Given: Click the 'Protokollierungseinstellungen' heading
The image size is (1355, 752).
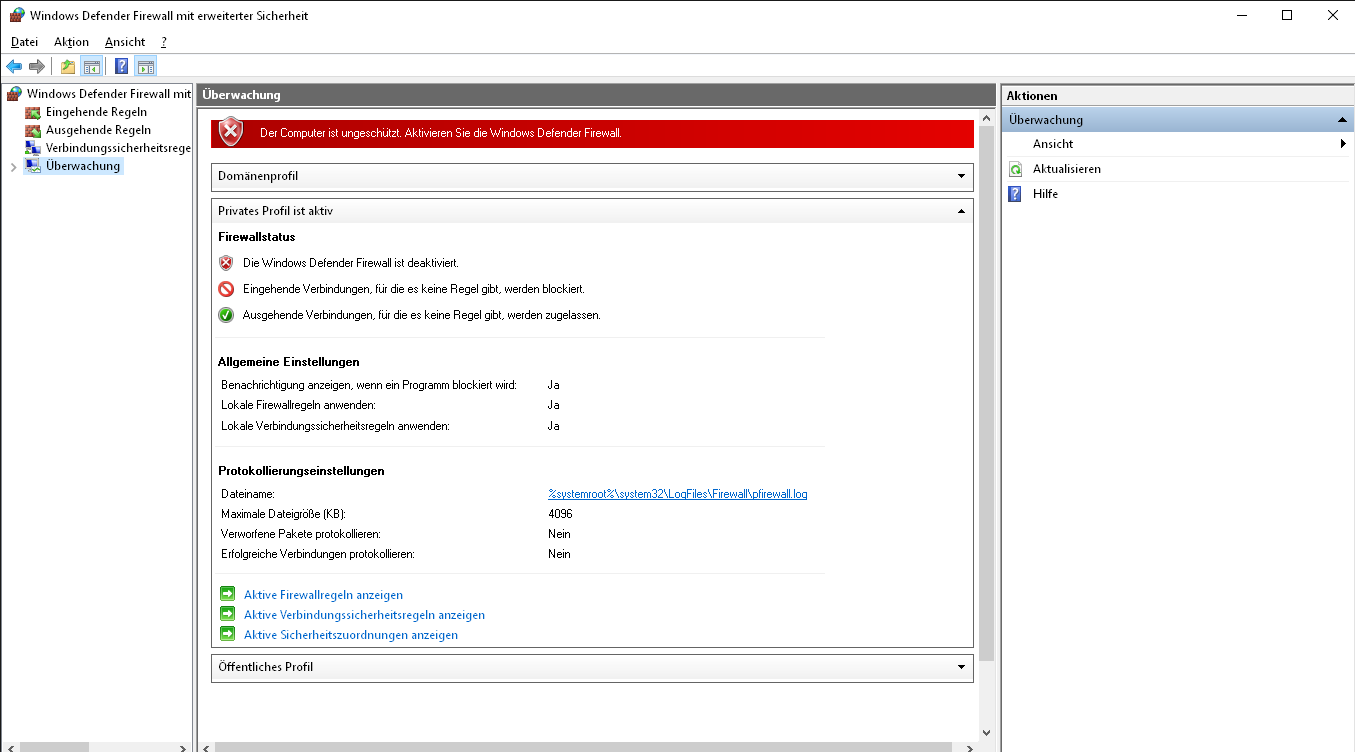Looking at the screenshot, I should click(x=301, y=470).
